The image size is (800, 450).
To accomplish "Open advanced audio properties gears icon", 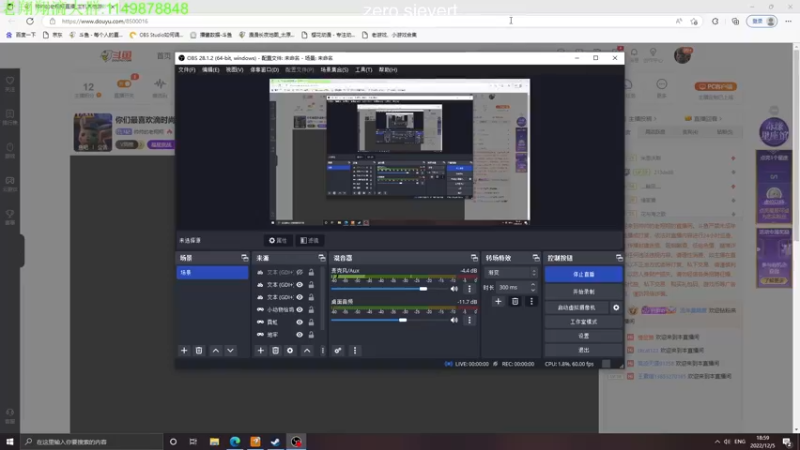I will click(338, 351).
